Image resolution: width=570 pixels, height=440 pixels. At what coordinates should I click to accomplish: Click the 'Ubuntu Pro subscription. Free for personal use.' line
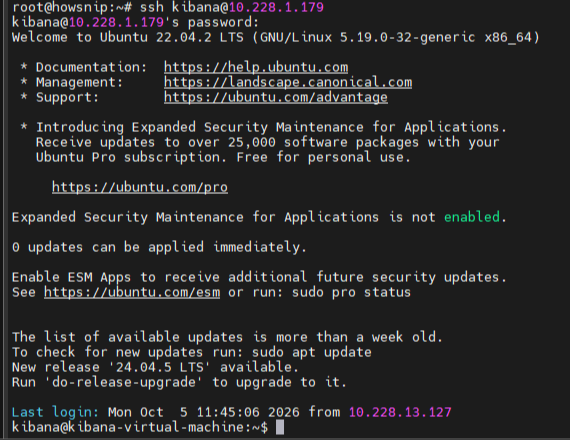click(x=223, y=157)
